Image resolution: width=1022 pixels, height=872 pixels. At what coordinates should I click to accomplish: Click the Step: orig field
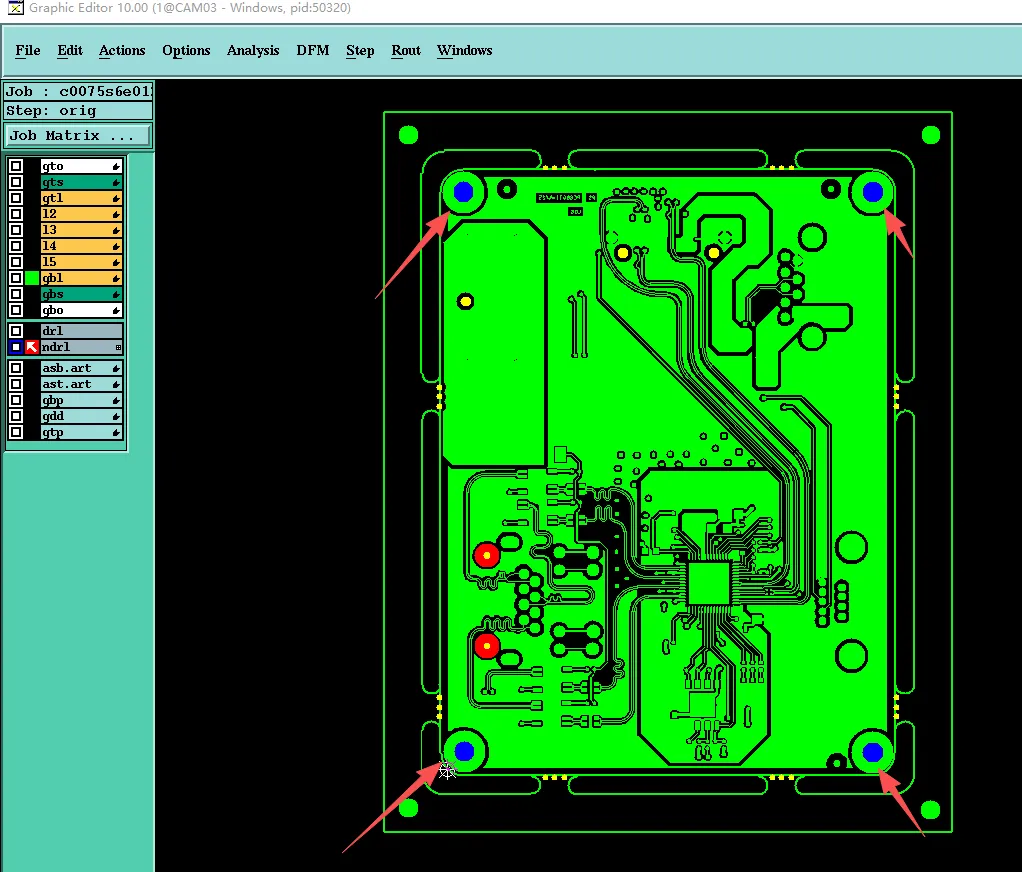78,111
